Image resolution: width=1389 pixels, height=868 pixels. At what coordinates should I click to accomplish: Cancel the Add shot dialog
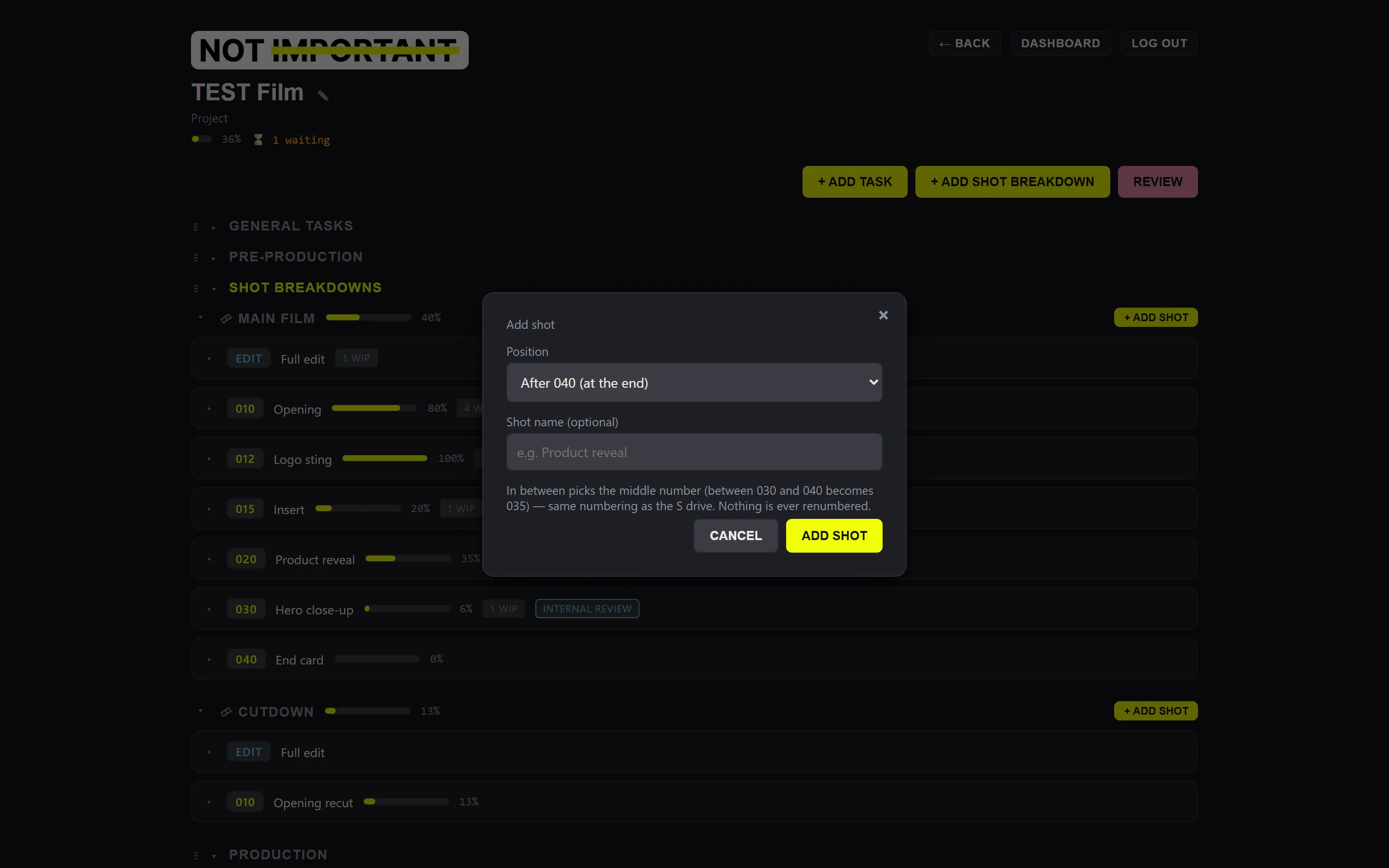735,536
